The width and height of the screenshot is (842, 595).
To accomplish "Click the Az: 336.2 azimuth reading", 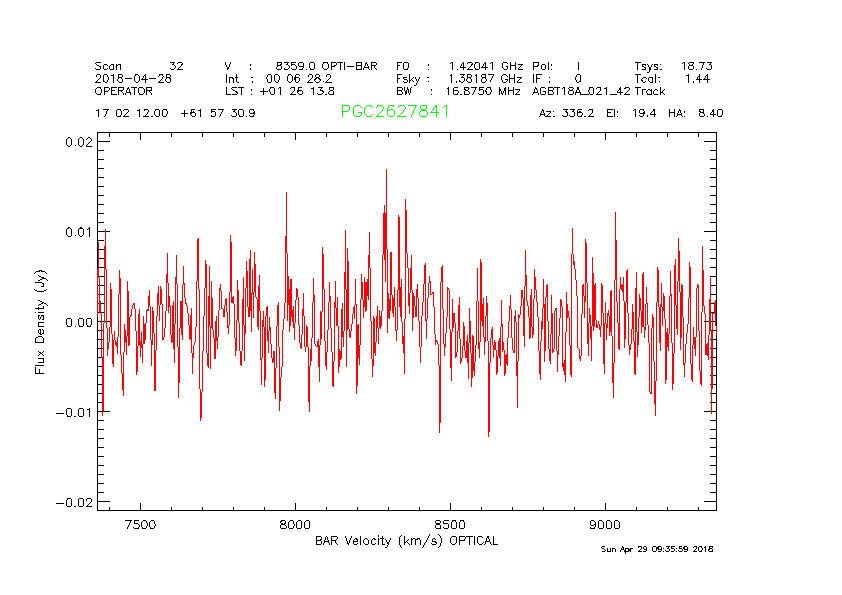I will pos(567,113).
